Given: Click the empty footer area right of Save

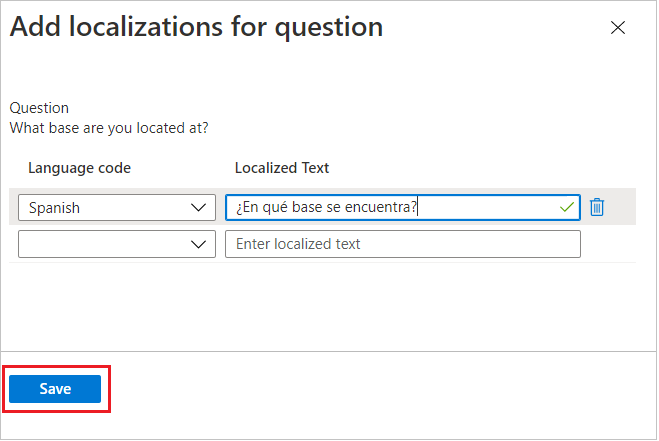Looking at the screenshot, I should click(380, 389).
